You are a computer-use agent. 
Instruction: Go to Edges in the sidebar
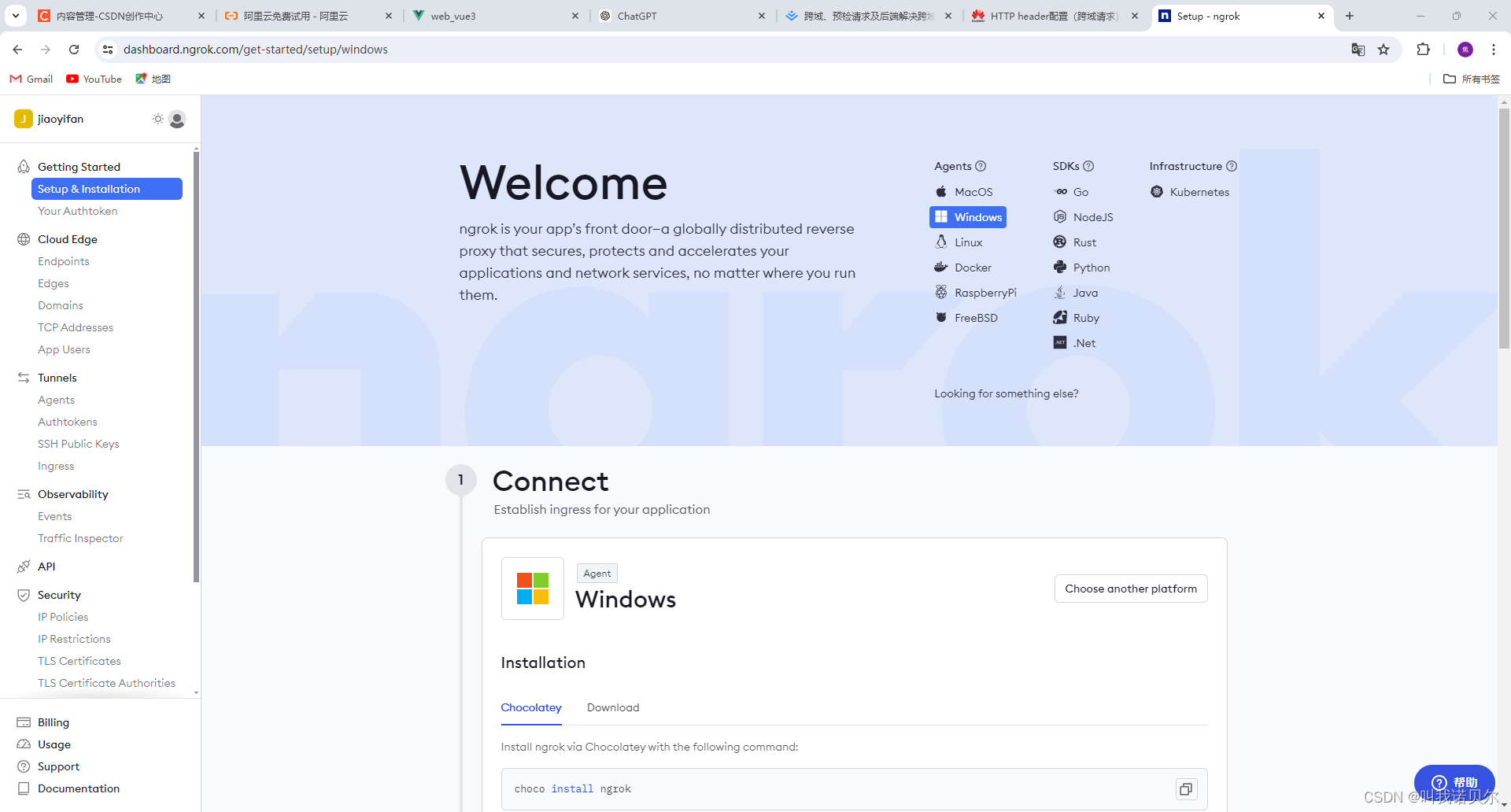pyautogui.click(x=54, y=283)
